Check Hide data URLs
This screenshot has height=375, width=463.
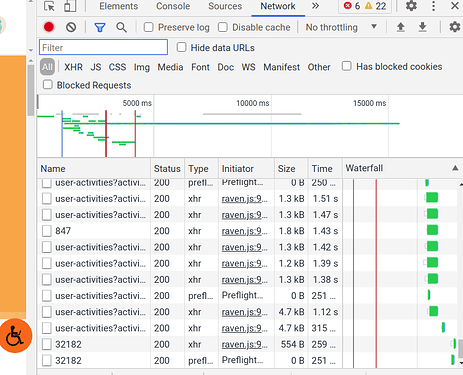[x=181, y=47]
